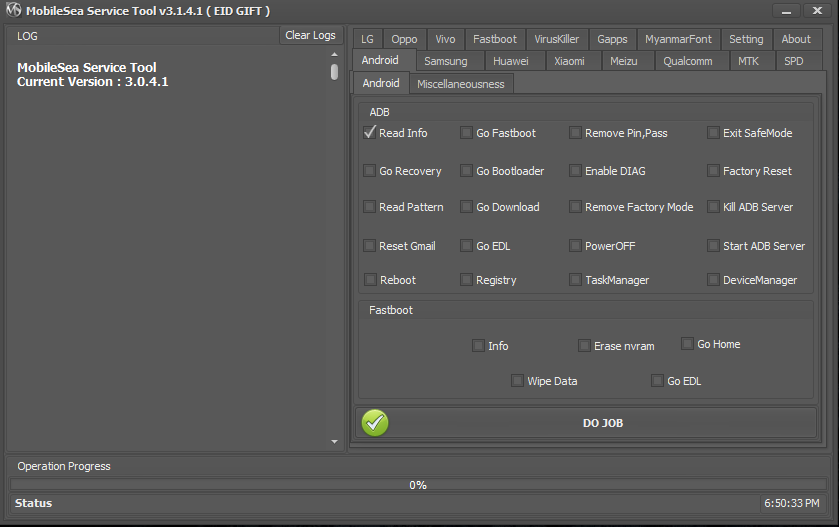
Task: Click 'Current Version : 3.0.4.1' log text
Action: (x=93, y=82)
